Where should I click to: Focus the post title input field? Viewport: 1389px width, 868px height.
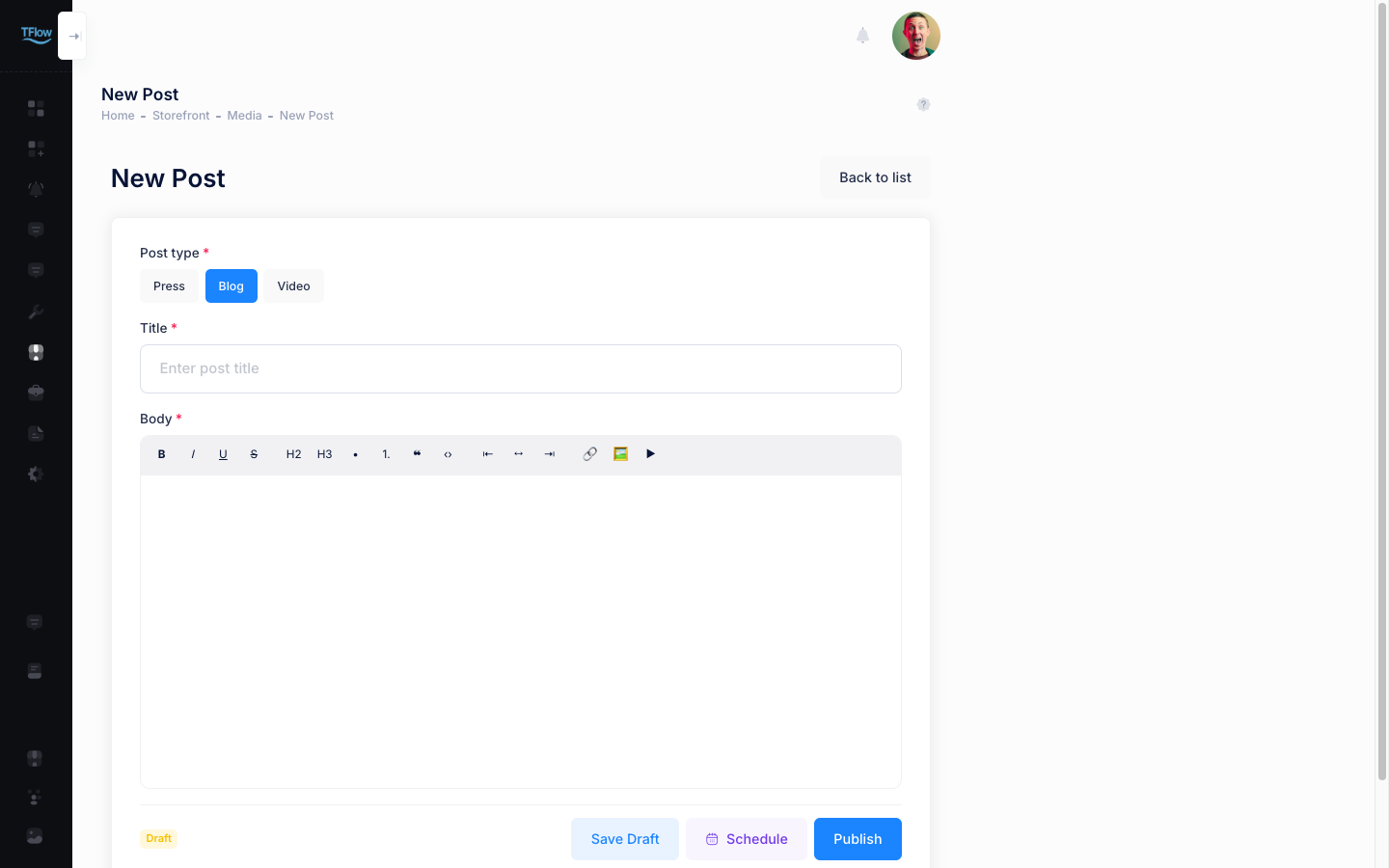(521, 368)
